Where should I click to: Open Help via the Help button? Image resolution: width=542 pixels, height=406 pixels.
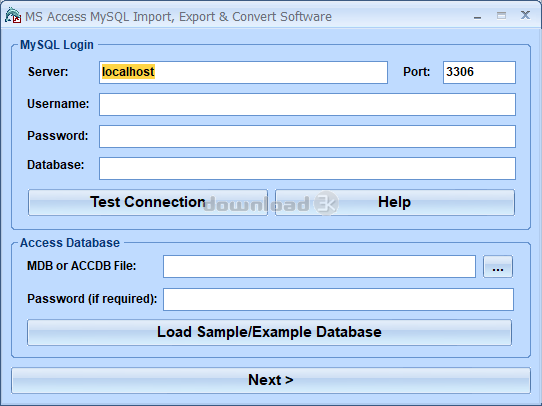[395, 202]
